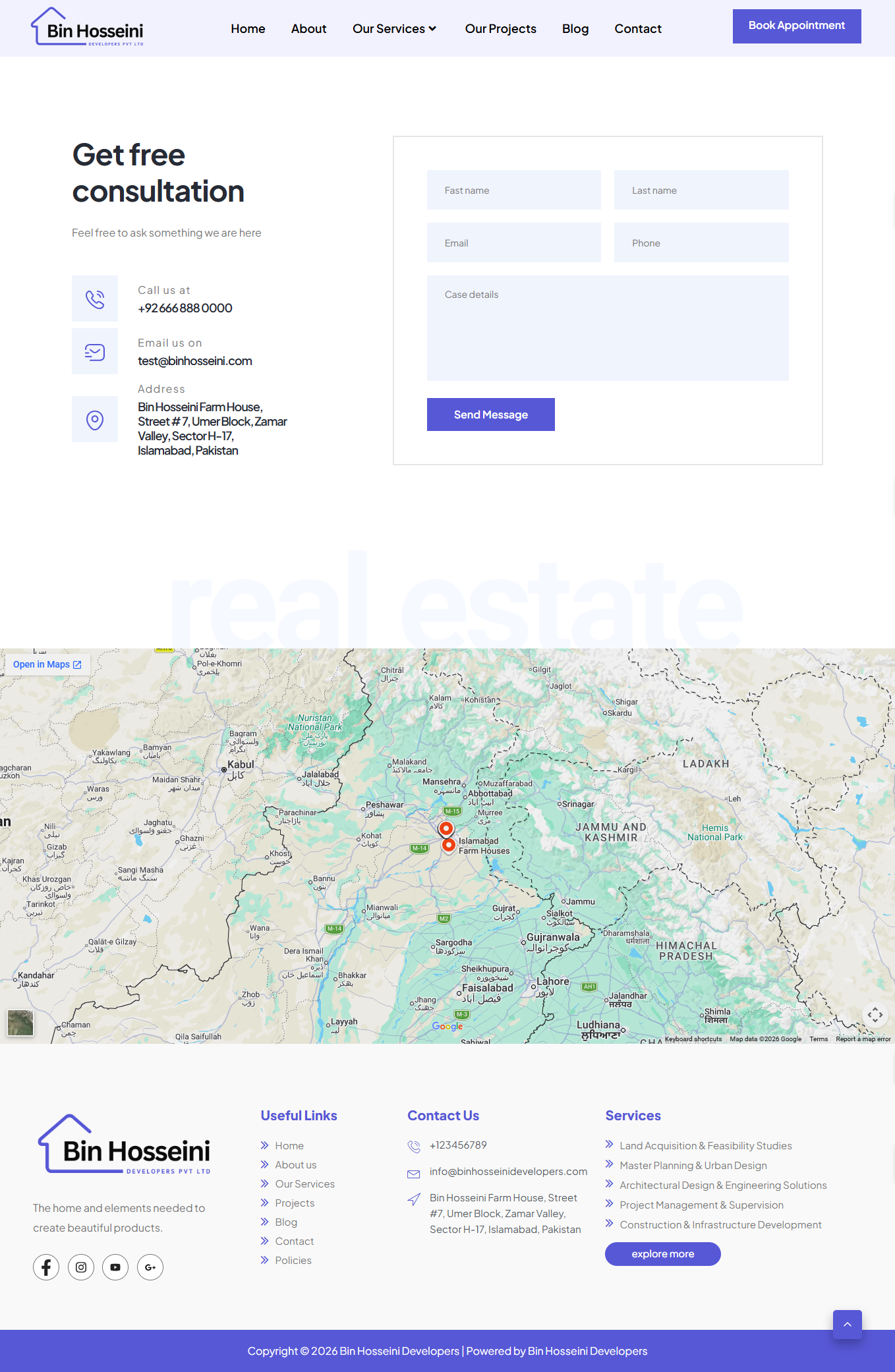The height and width of the screenshot is (1372, 895).
Task: Go to the Blog page in navbar
Action: point(575,29)
